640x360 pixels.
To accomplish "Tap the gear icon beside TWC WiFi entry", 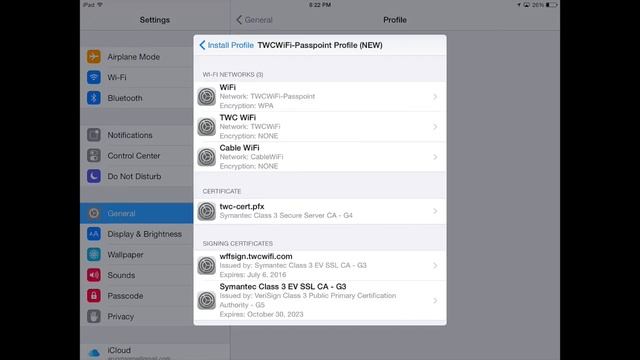I will tap(207, 127).
